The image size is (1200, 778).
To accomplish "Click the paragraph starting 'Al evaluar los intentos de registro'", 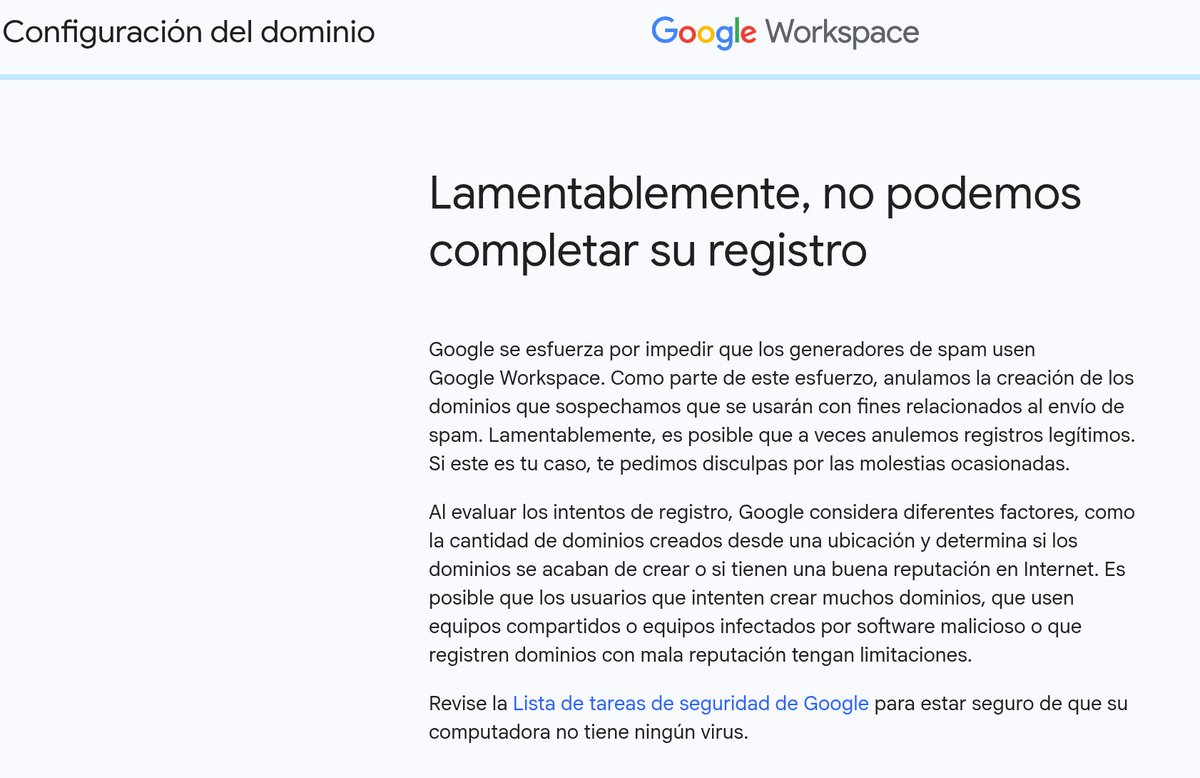I will [x=782, y=584].
